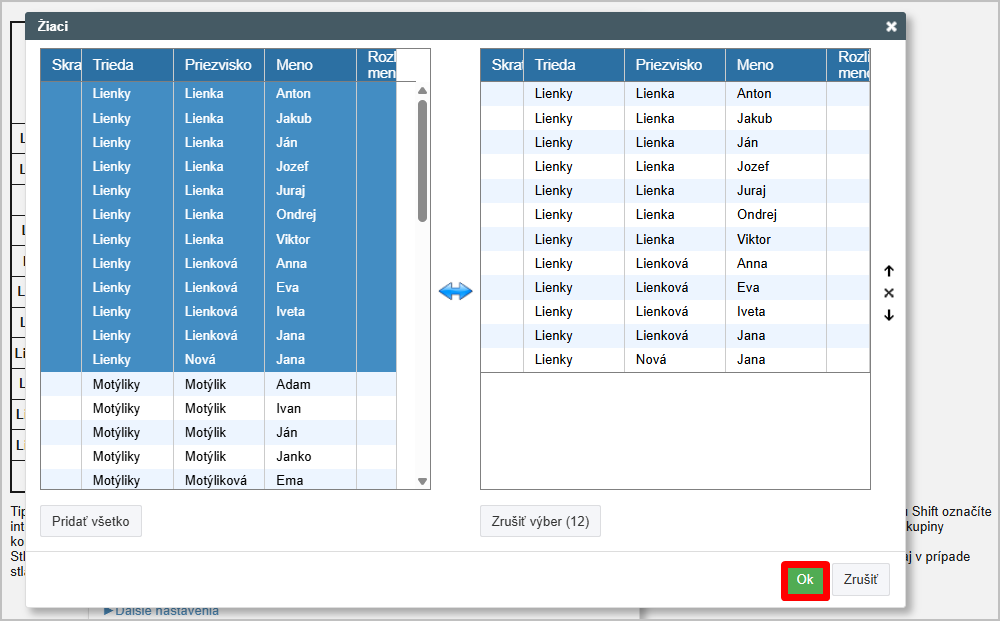This screenshot has width=1000, height=621.
Task: Move selected student down with arrow
Action: [x=889, y=315]
